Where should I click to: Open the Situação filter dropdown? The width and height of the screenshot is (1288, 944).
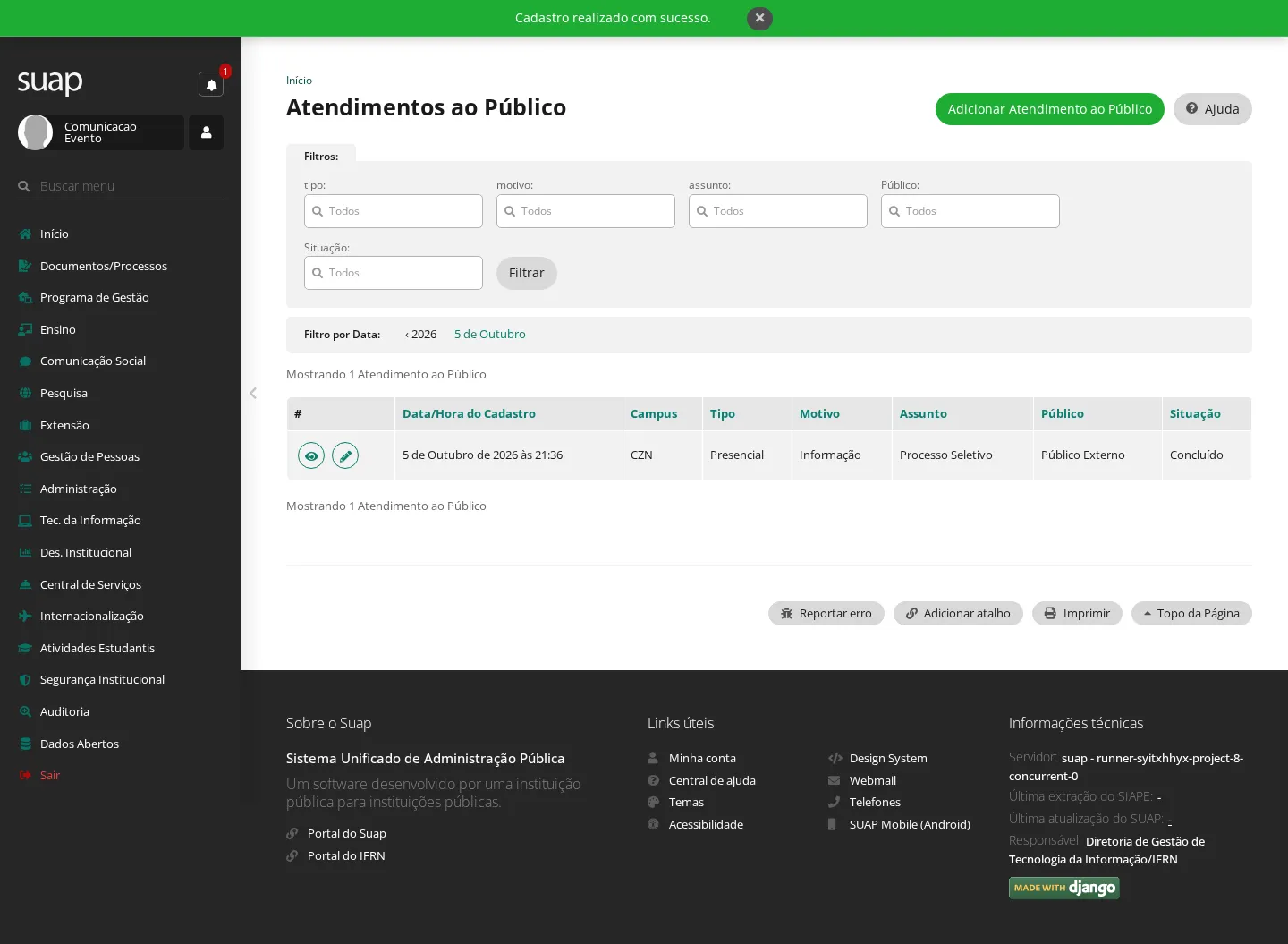tap(394, 273)
